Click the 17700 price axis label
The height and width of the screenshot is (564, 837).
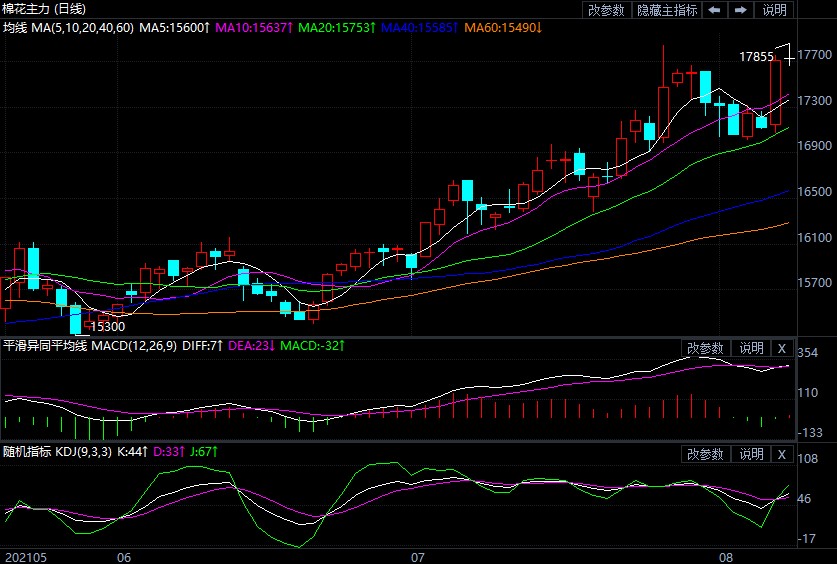[815, 55]
